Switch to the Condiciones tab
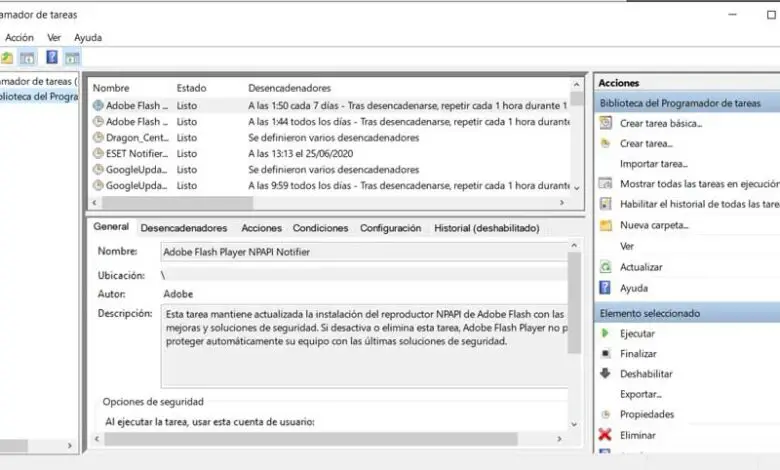Viewport: 780px width, 470px height. (x=320, y=228)
